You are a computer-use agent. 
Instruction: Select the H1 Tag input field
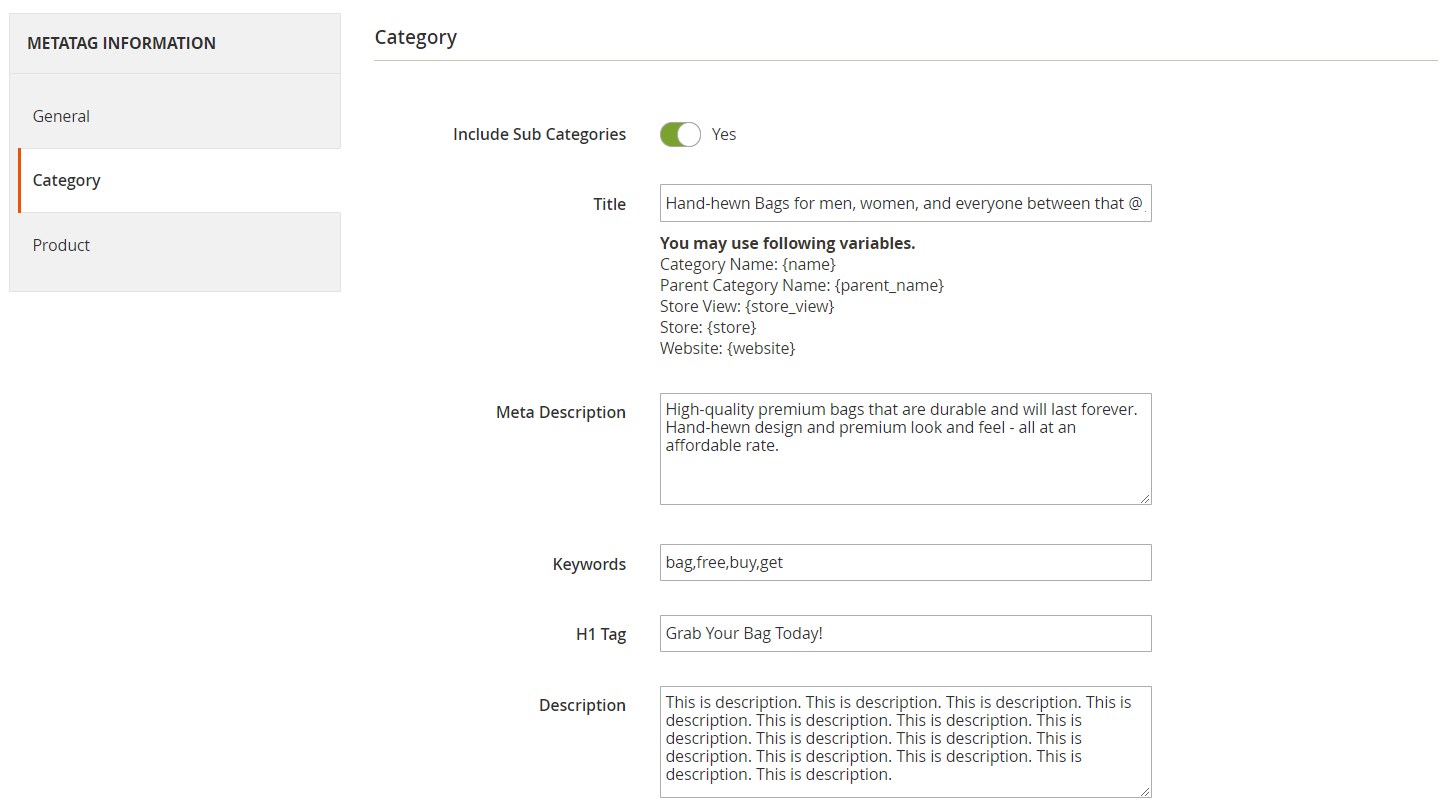click(x=905, y=633)
